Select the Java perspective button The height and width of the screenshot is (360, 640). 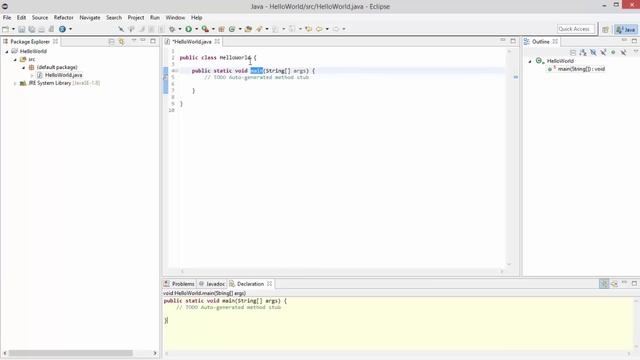point(626,29)
